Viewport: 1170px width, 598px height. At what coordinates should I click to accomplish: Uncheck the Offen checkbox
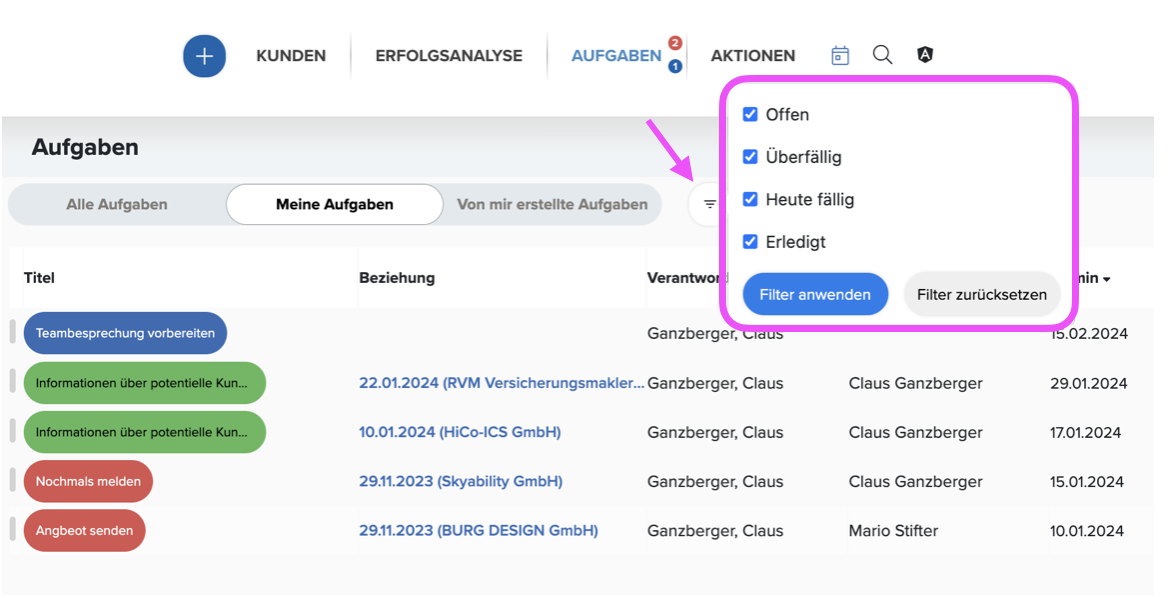tap(750, 114)
